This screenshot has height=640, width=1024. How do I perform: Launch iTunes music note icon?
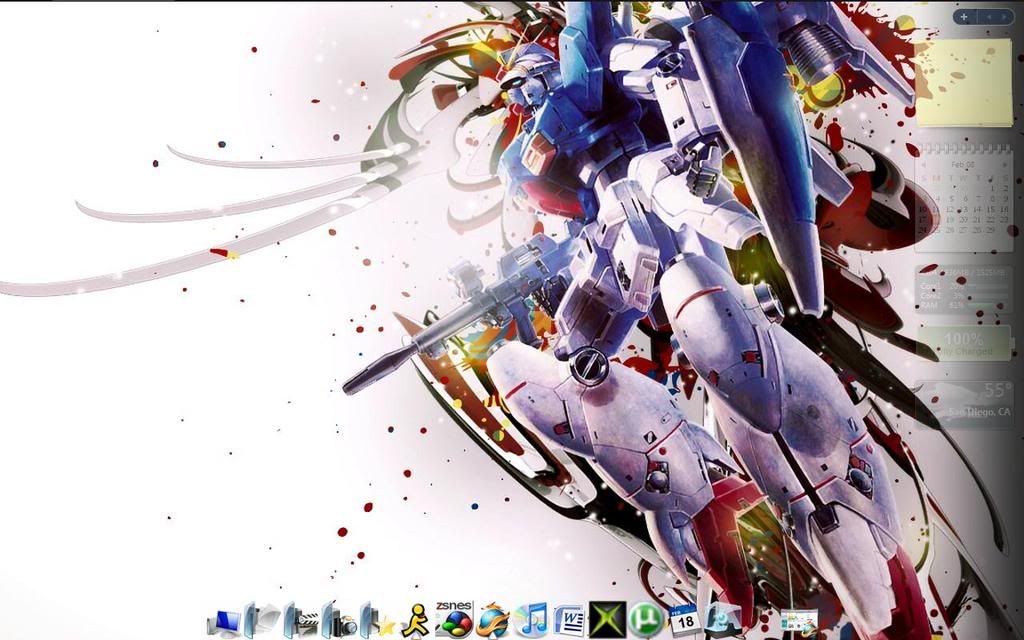(530, 620)
